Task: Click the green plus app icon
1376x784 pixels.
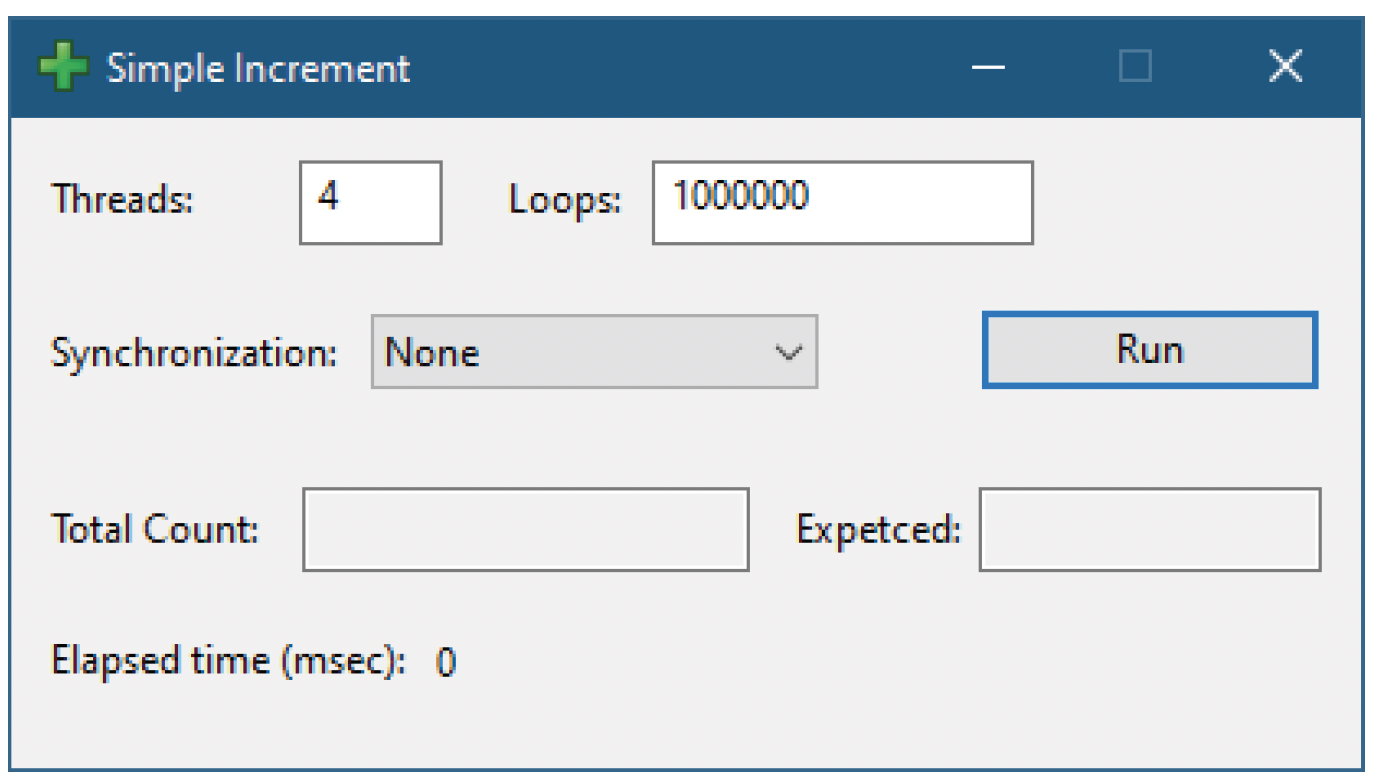Action: [x=62, y=68]
